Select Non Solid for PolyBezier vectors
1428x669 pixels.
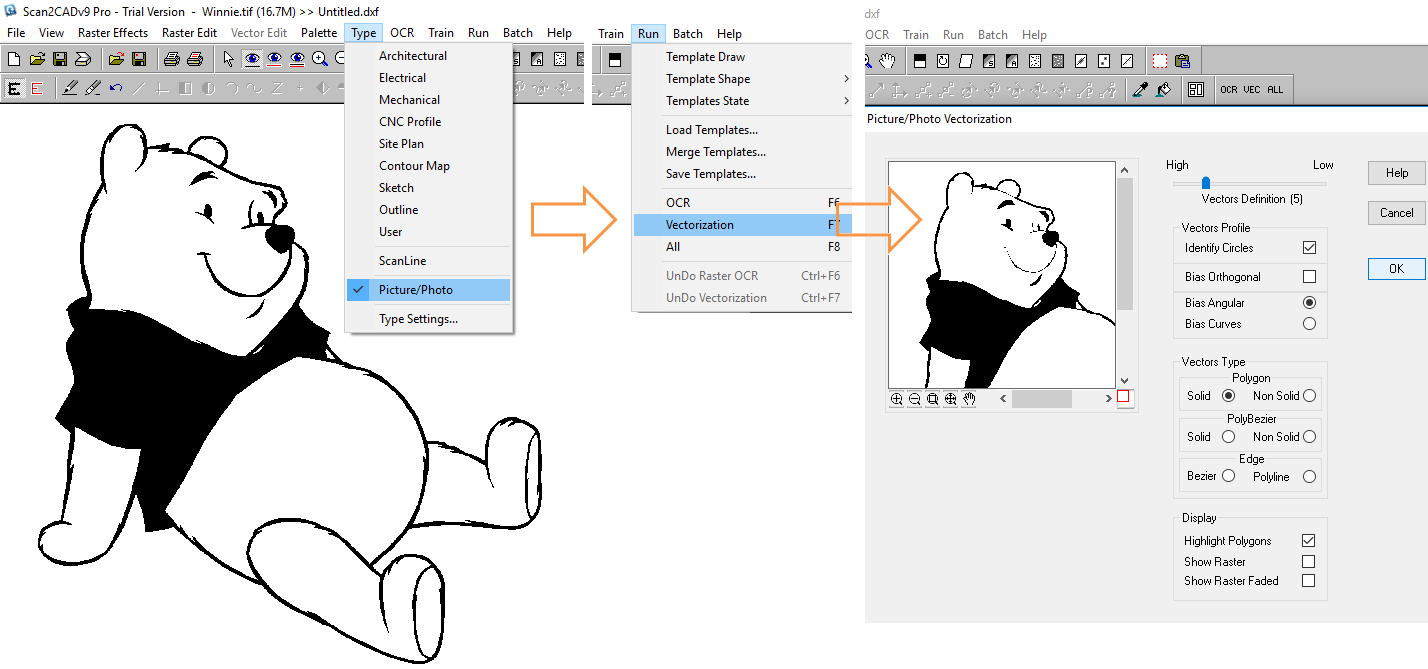pyautogui.click(x=1309, y=435)
